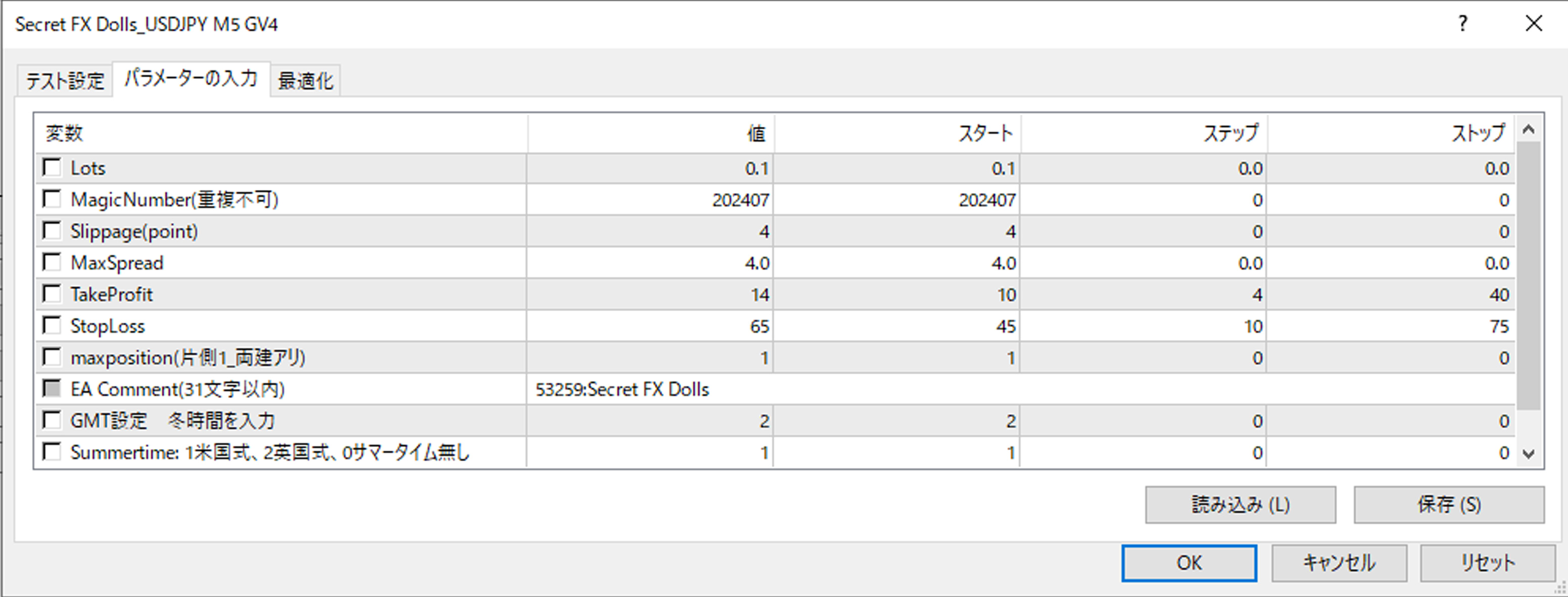Enable the MaxSpread checkbox
This screenshot has height=597, width=1568.
pyautogui.click(x=53, y=262)
